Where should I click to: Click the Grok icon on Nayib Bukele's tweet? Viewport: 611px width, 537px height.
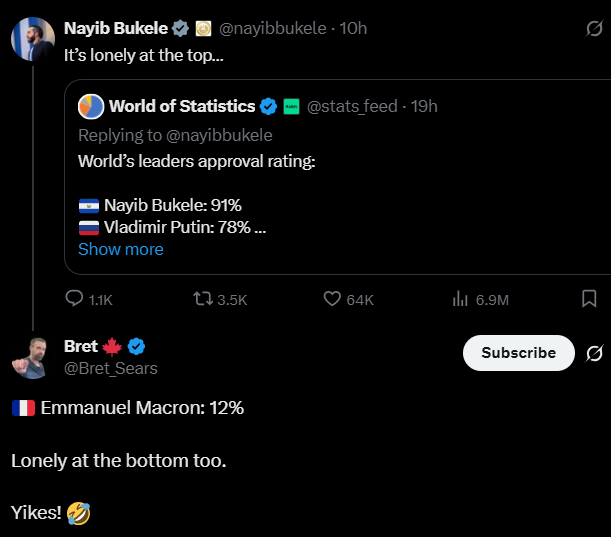[593, 29]
